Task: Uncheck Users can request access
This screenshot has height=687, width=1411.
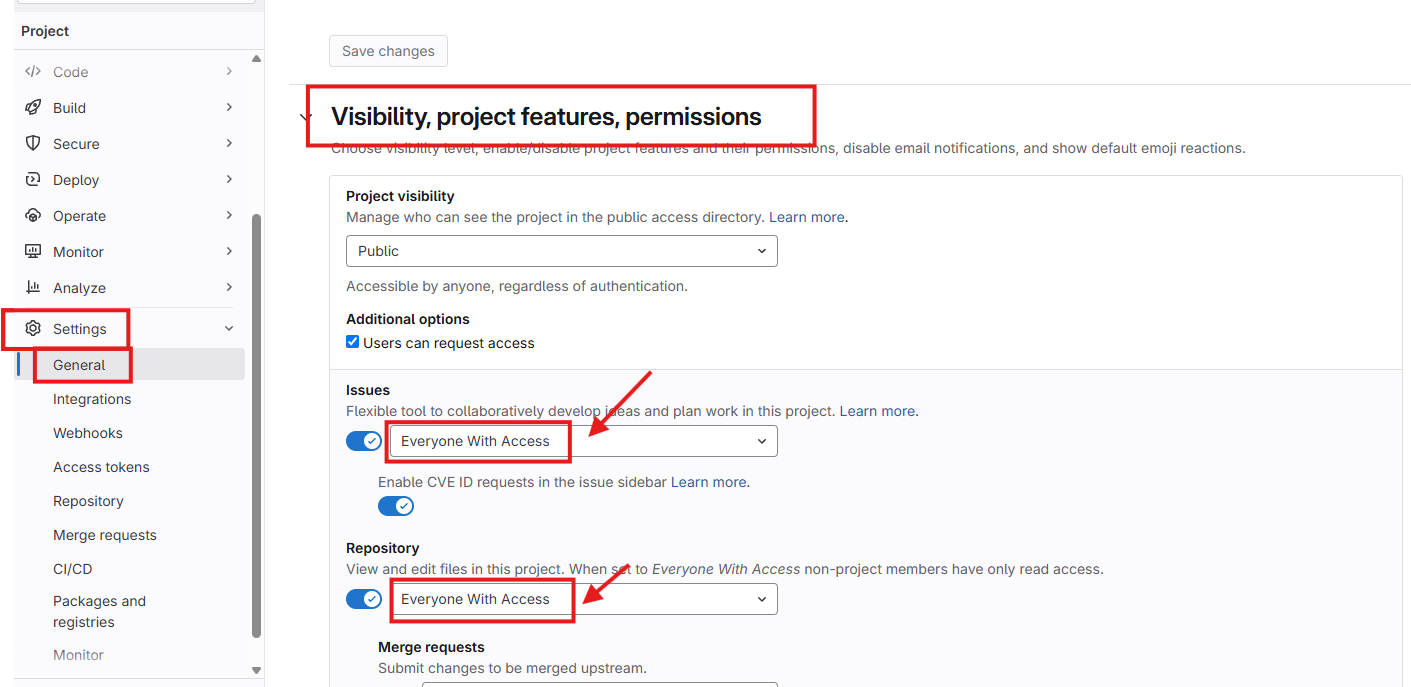Action: pos(352,342)
